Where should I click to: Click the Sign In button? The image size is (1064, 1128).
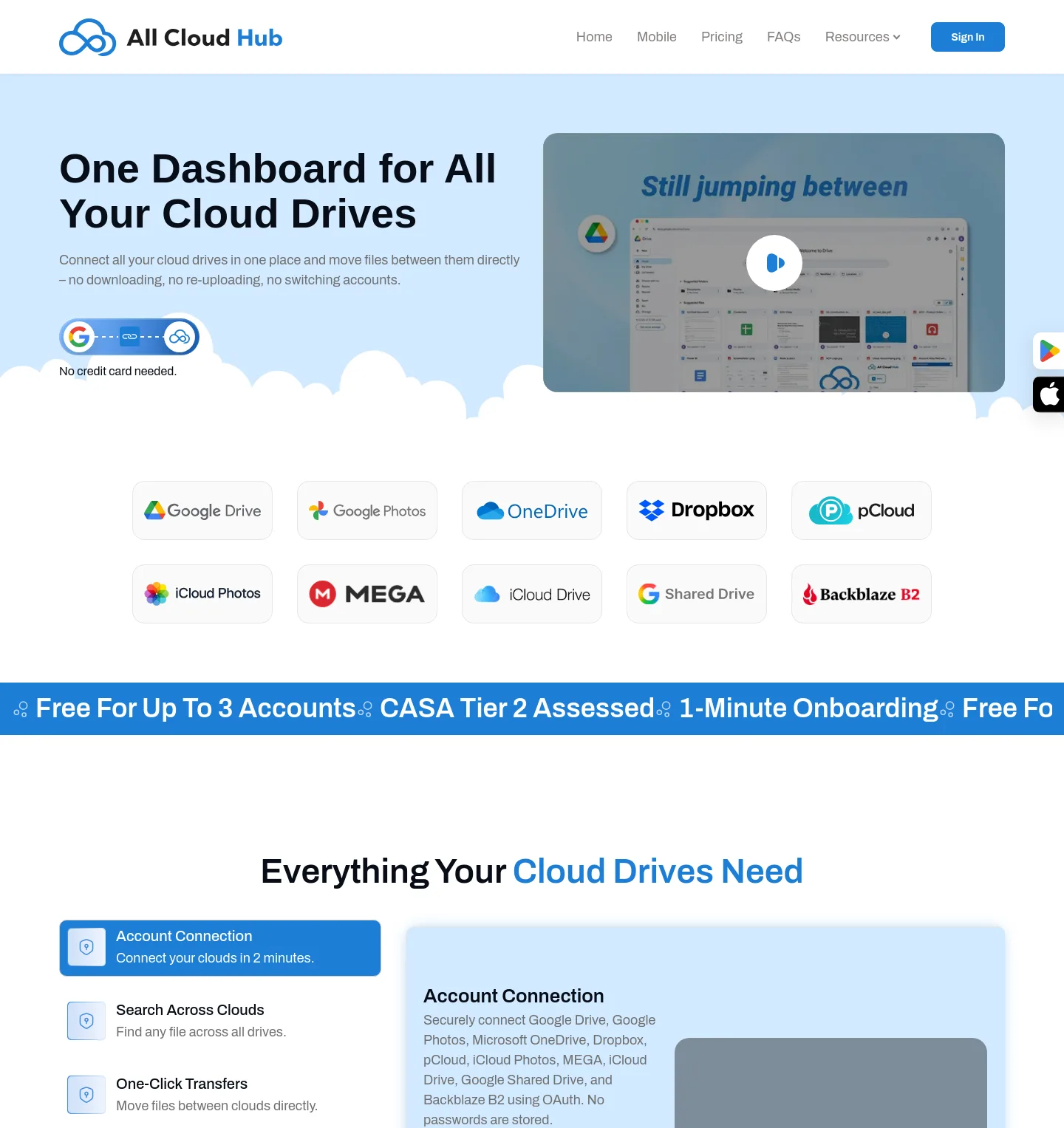968,37
